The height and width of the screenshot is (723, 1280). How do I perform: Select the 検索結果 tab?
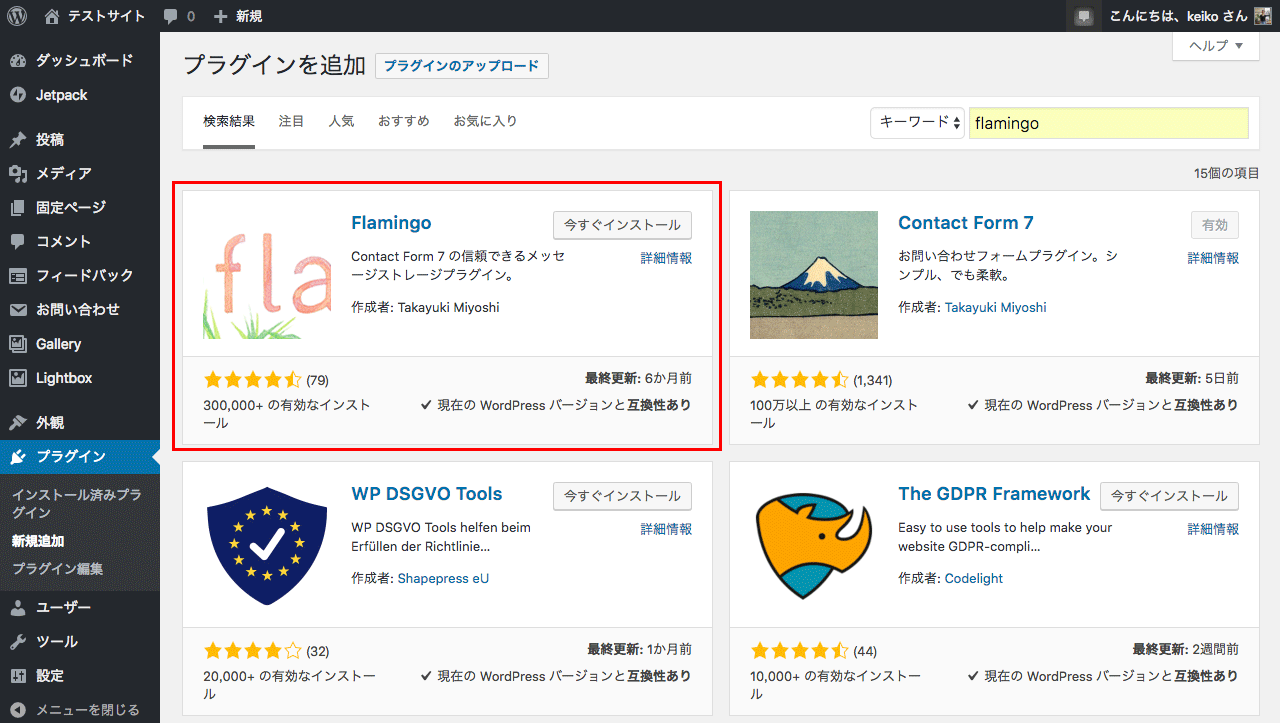pyautogui.click(x=229, y=121)
